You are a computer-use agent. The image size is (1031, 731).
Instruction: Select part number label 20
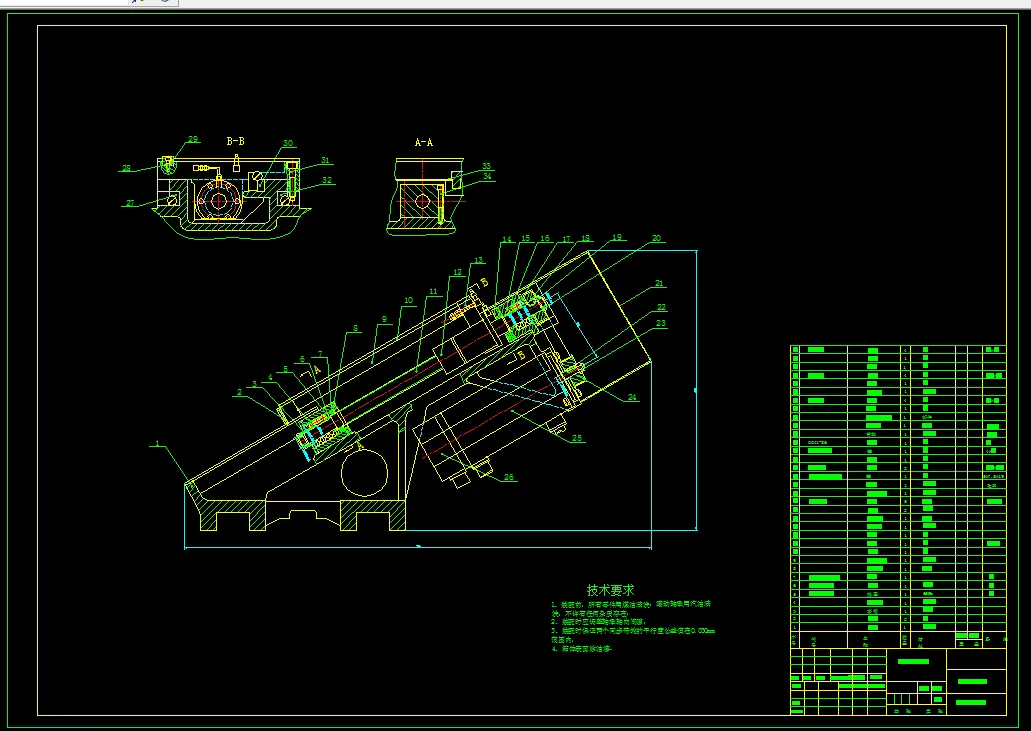656,238
